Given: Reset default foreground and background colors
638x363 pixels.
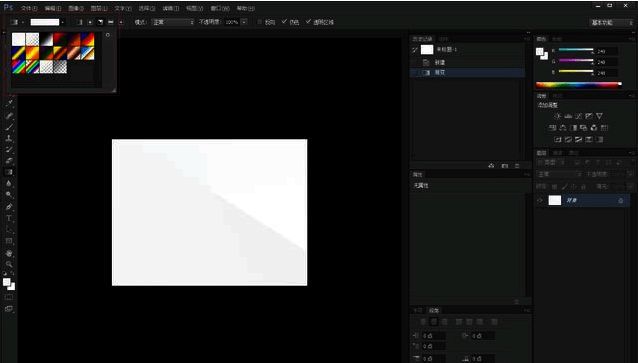Looking at the screenshot, I should 5,273.
